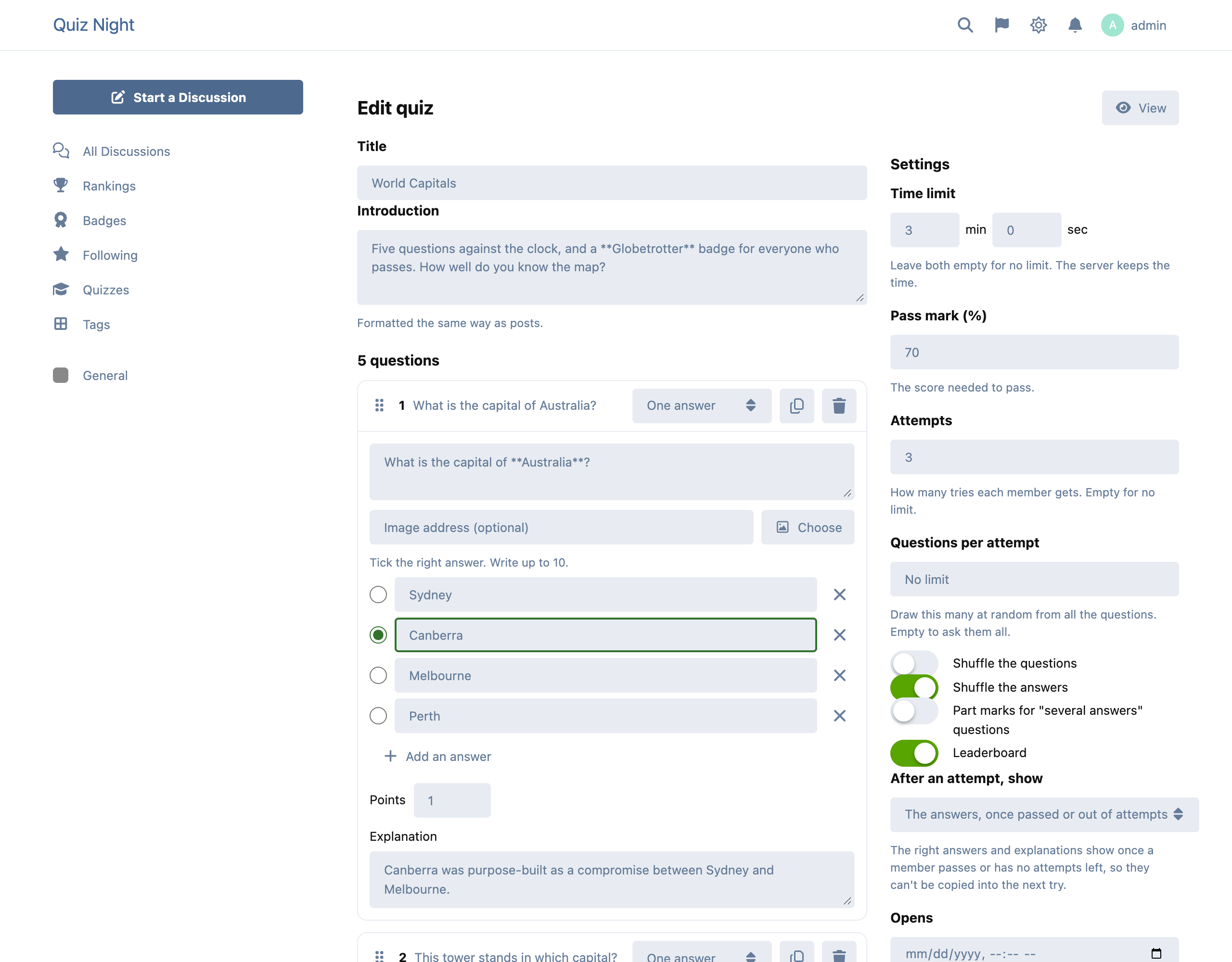Duplicate question 1 with the copy icon

point(796,405)
